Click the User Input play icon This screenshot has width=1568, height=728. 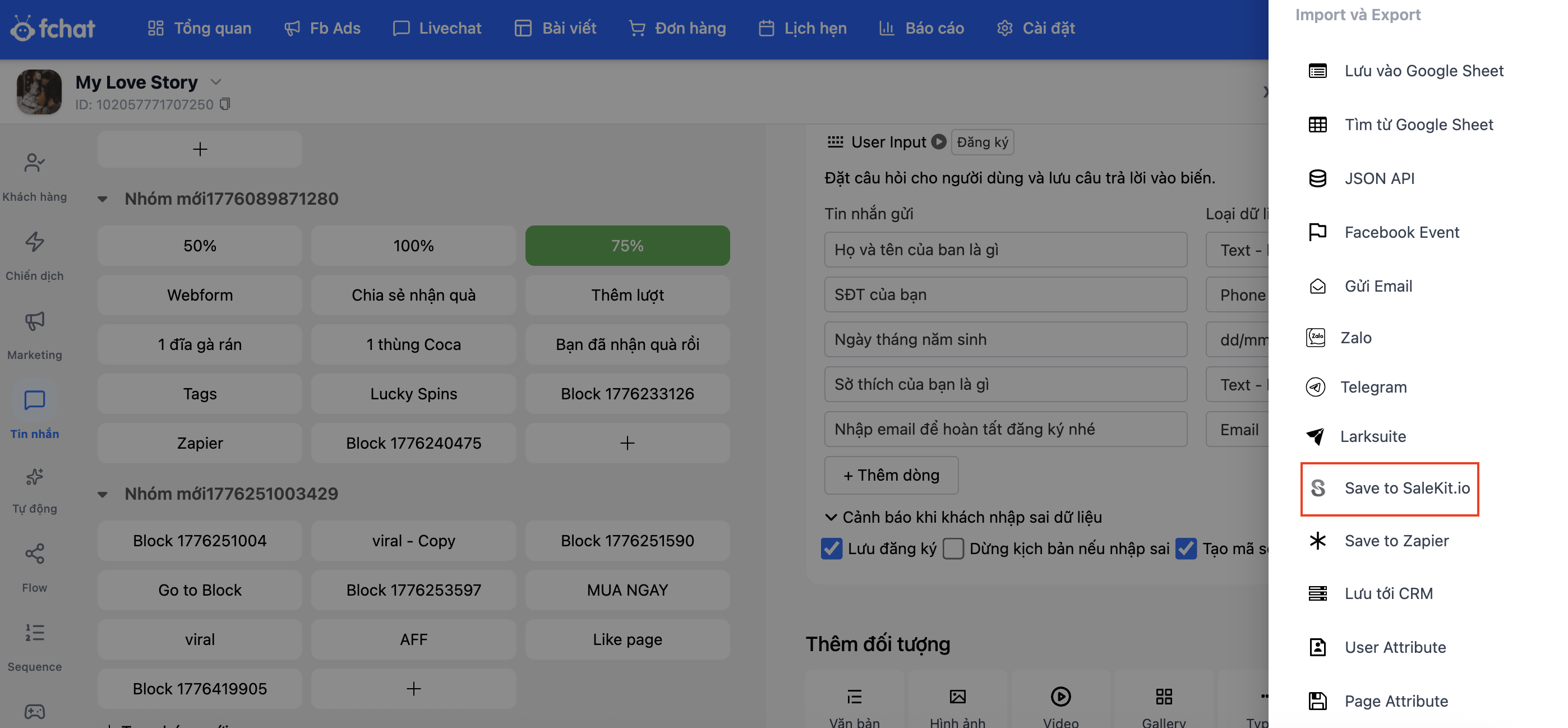(939, 142)
